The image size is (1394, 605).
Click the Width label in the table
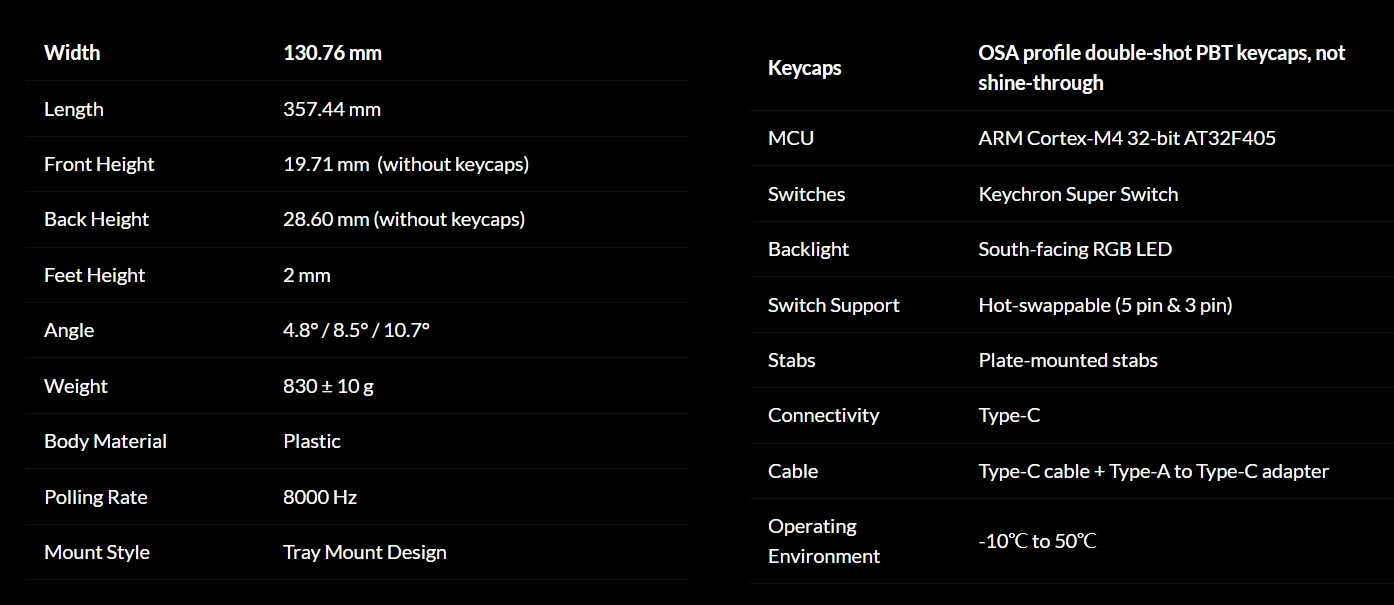coord(72,53)
